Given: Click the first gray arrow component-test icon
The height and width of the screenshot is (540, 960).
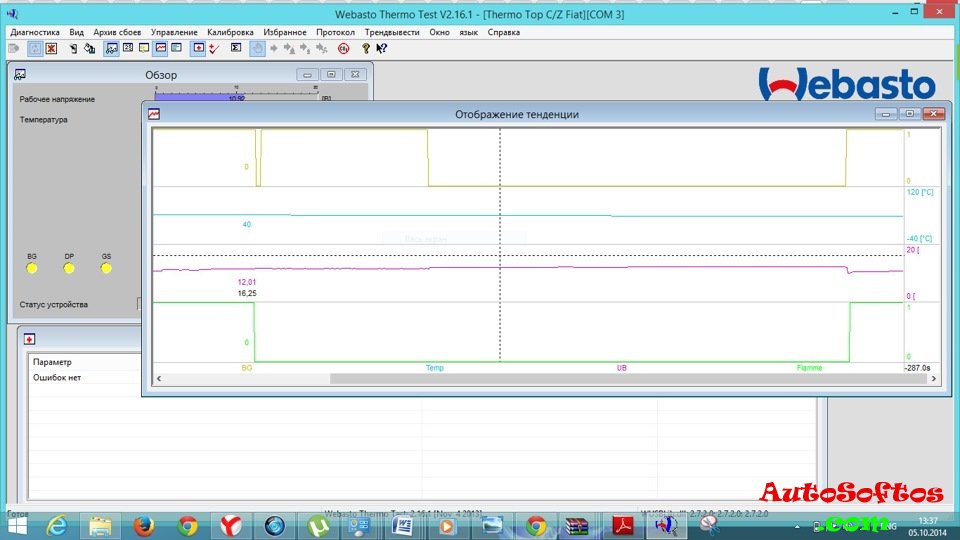Looking at the screenshot, I should [274, 48].
